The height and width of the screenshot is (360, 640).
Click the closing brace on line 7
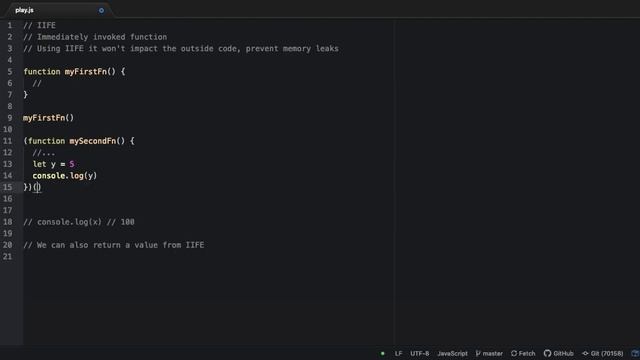tap(25, 95)
